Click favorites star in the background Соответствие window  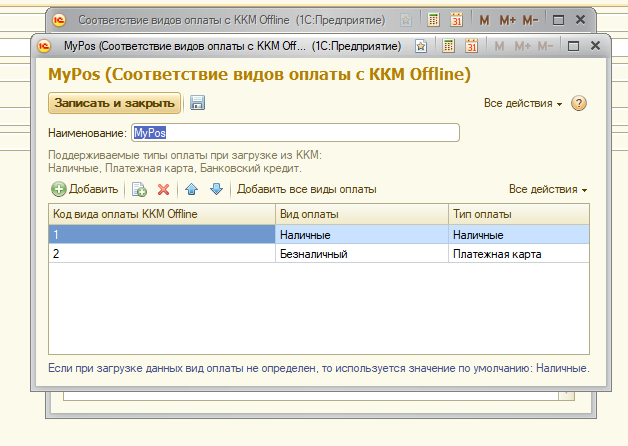click(x=406, y=20)
